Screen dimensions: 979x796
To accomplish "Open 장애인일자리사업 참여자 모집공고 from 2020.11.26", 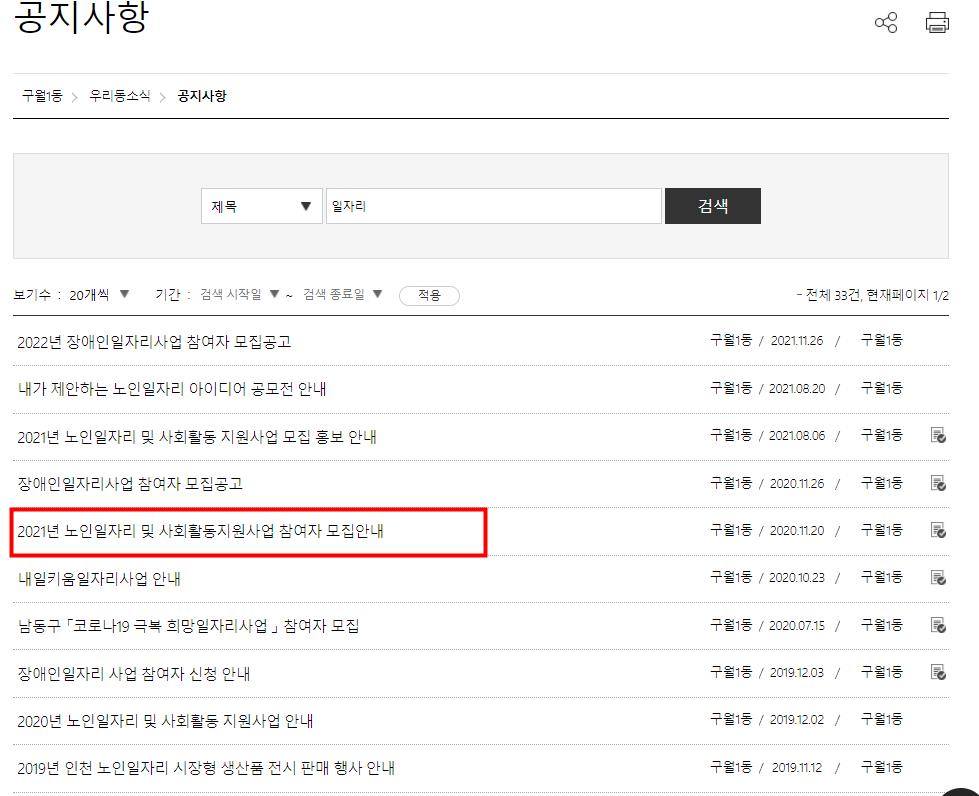I will coord(130,484).
